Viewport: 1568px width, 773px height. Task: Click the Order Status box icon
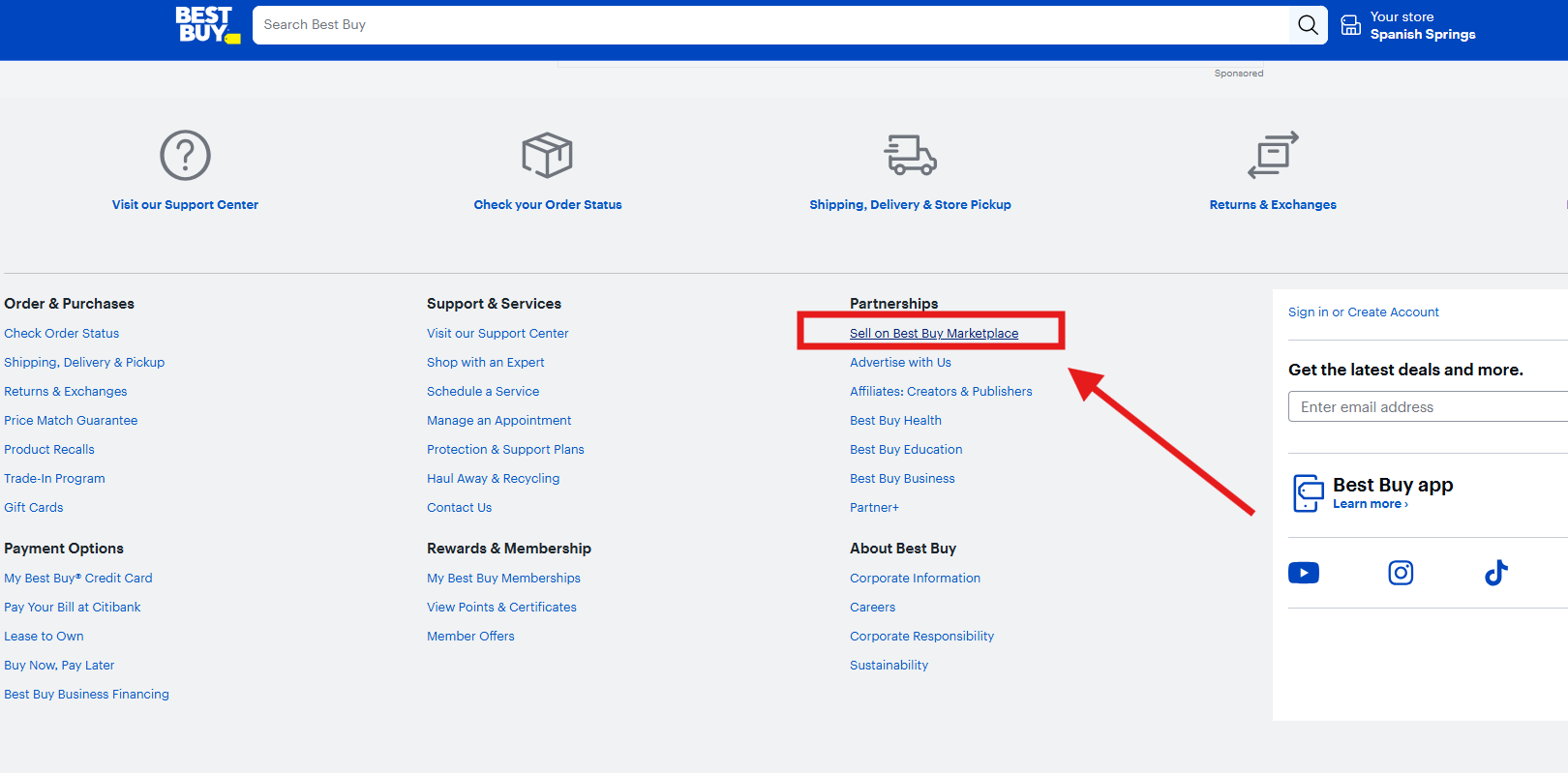coord(548,155)
